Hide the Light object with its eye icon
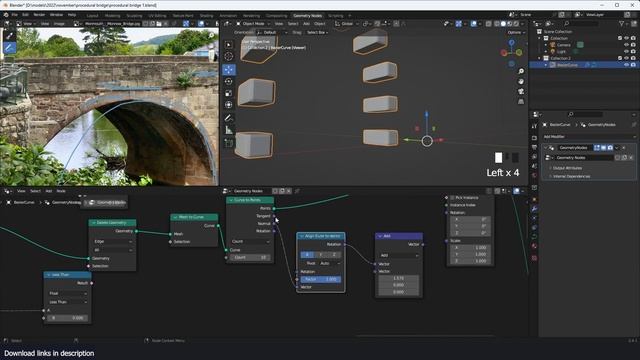Image resolution: width=640 pixels, height=360 pixels. coord(627,51)
